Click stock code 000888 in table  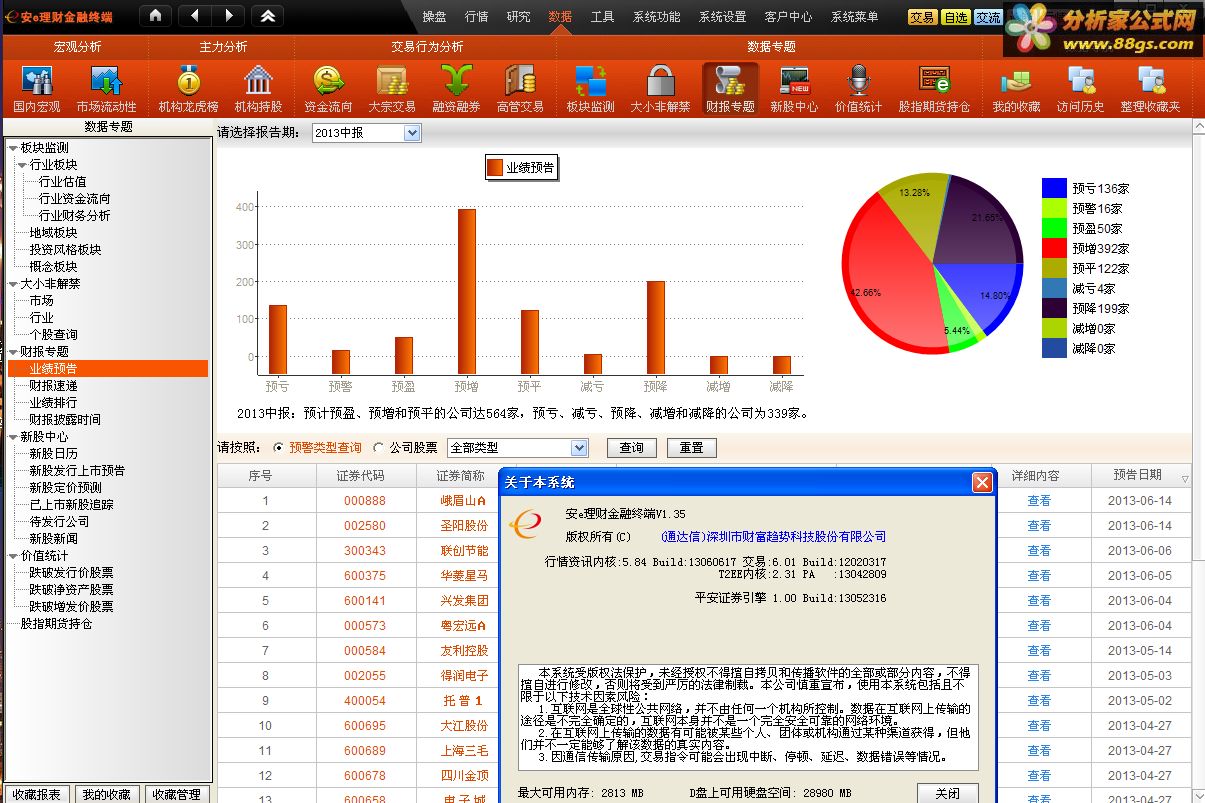[x=365, y=501]
